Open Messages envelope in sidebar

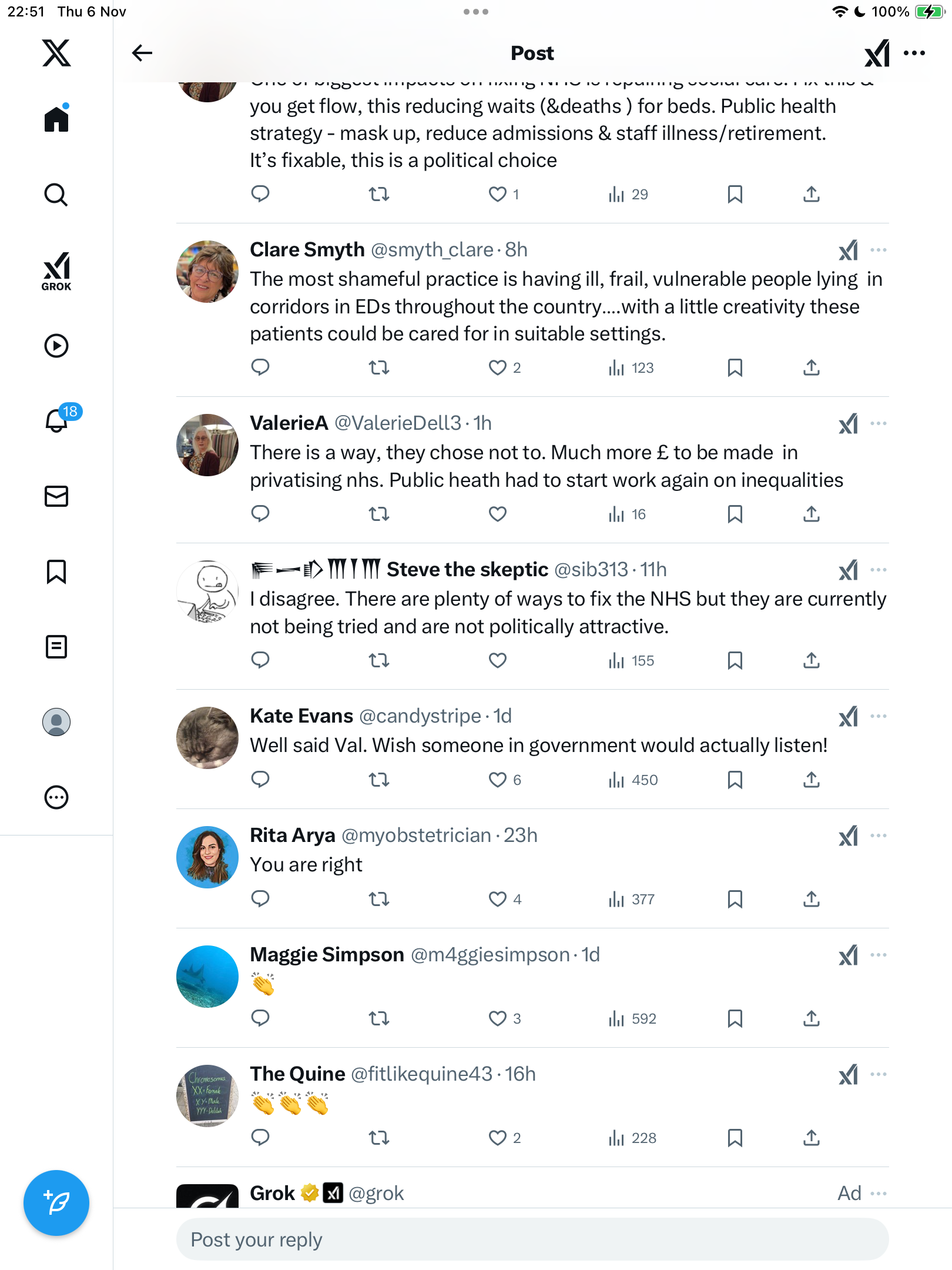pos(56,496)
